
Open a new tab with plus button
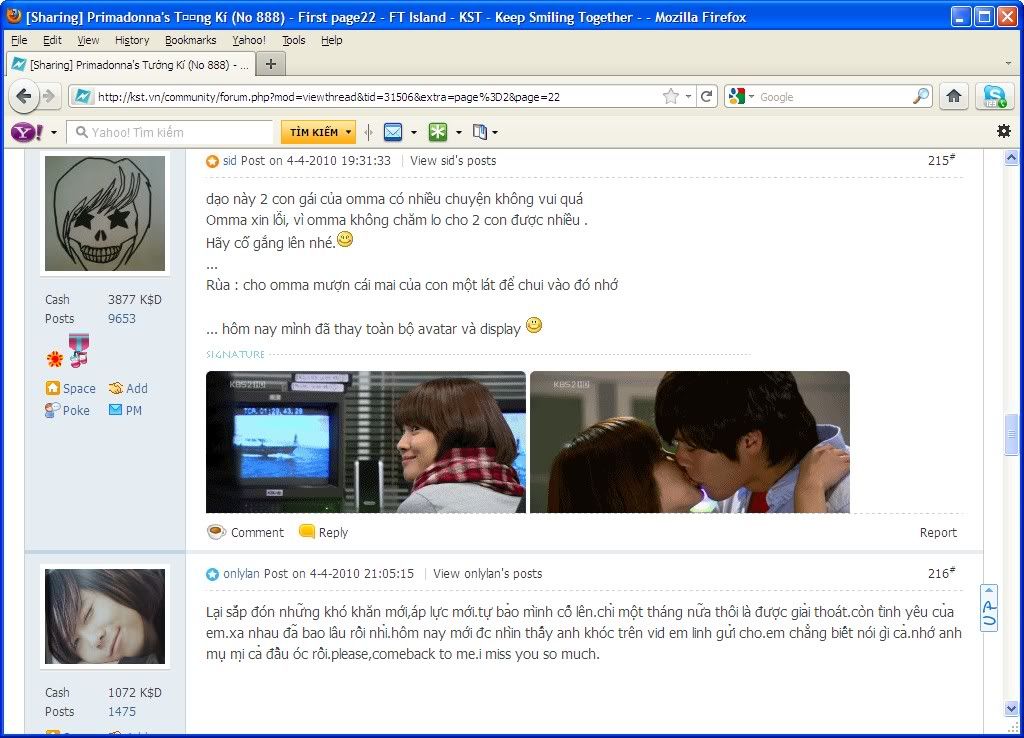tap(270, 64)
